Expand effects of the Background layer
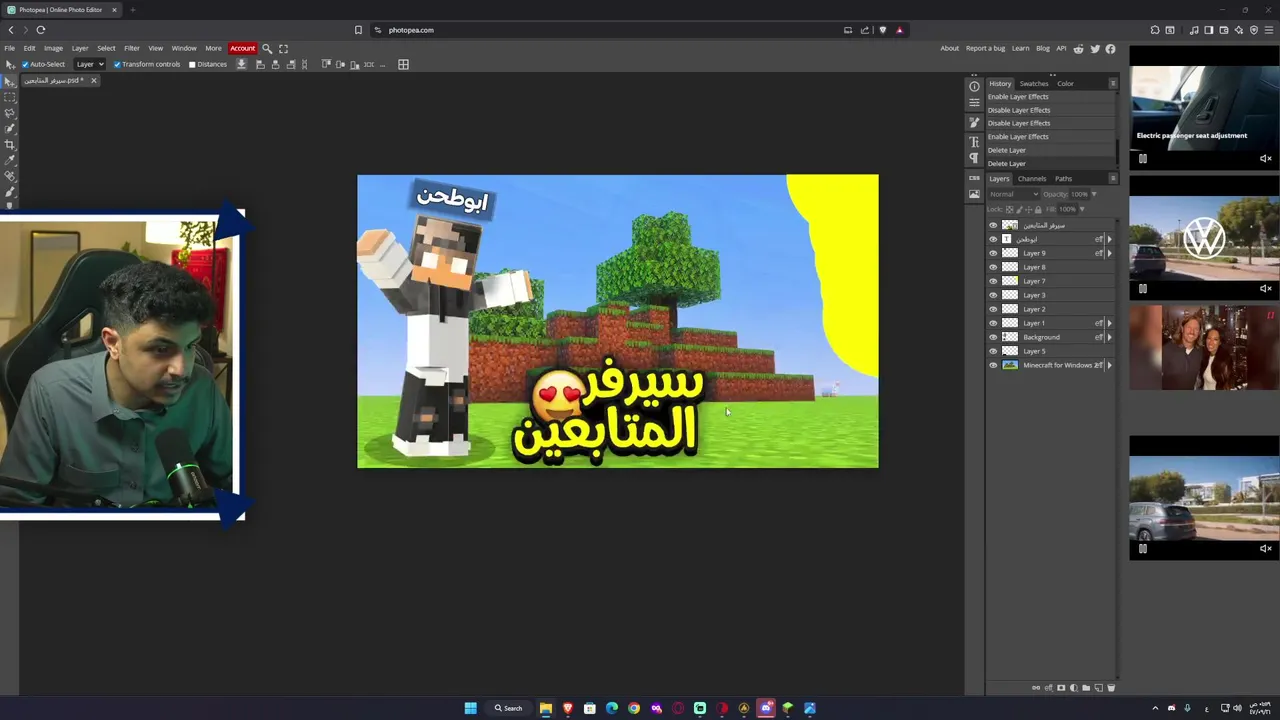 pos(1109,337)
